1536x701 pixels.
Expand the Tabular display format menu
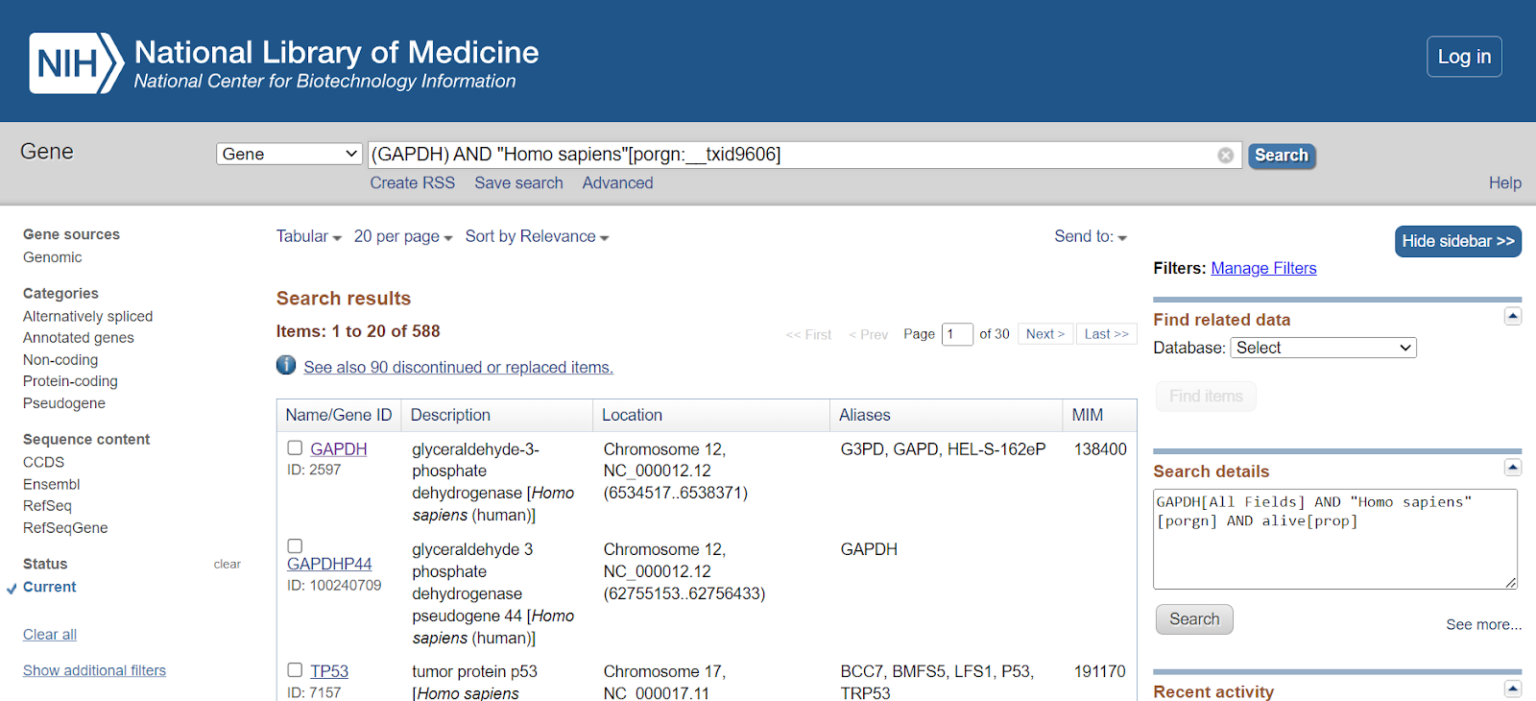[309, 237]
